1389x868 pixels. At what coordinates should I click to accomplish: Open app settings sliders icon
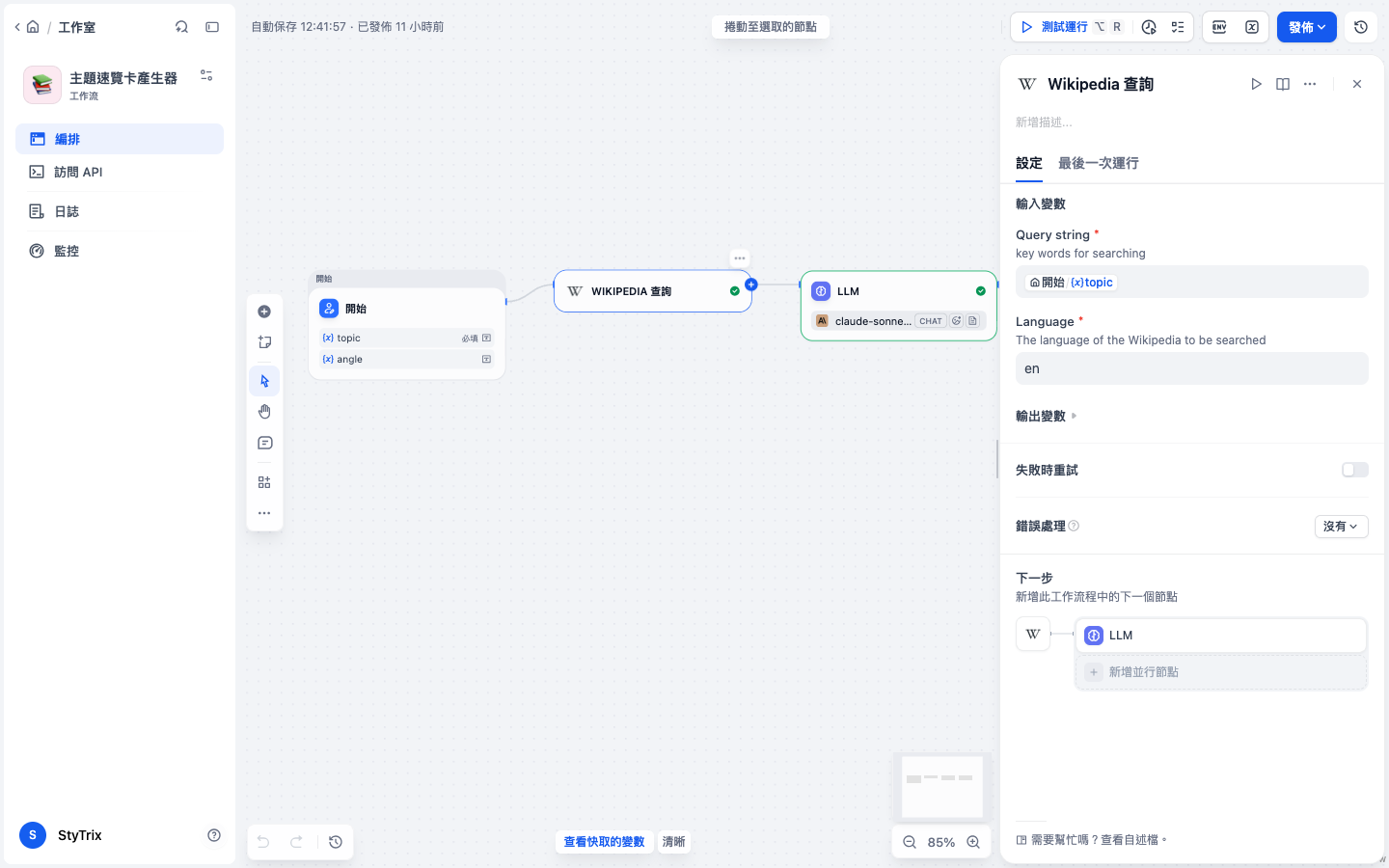tap(206, 75)
